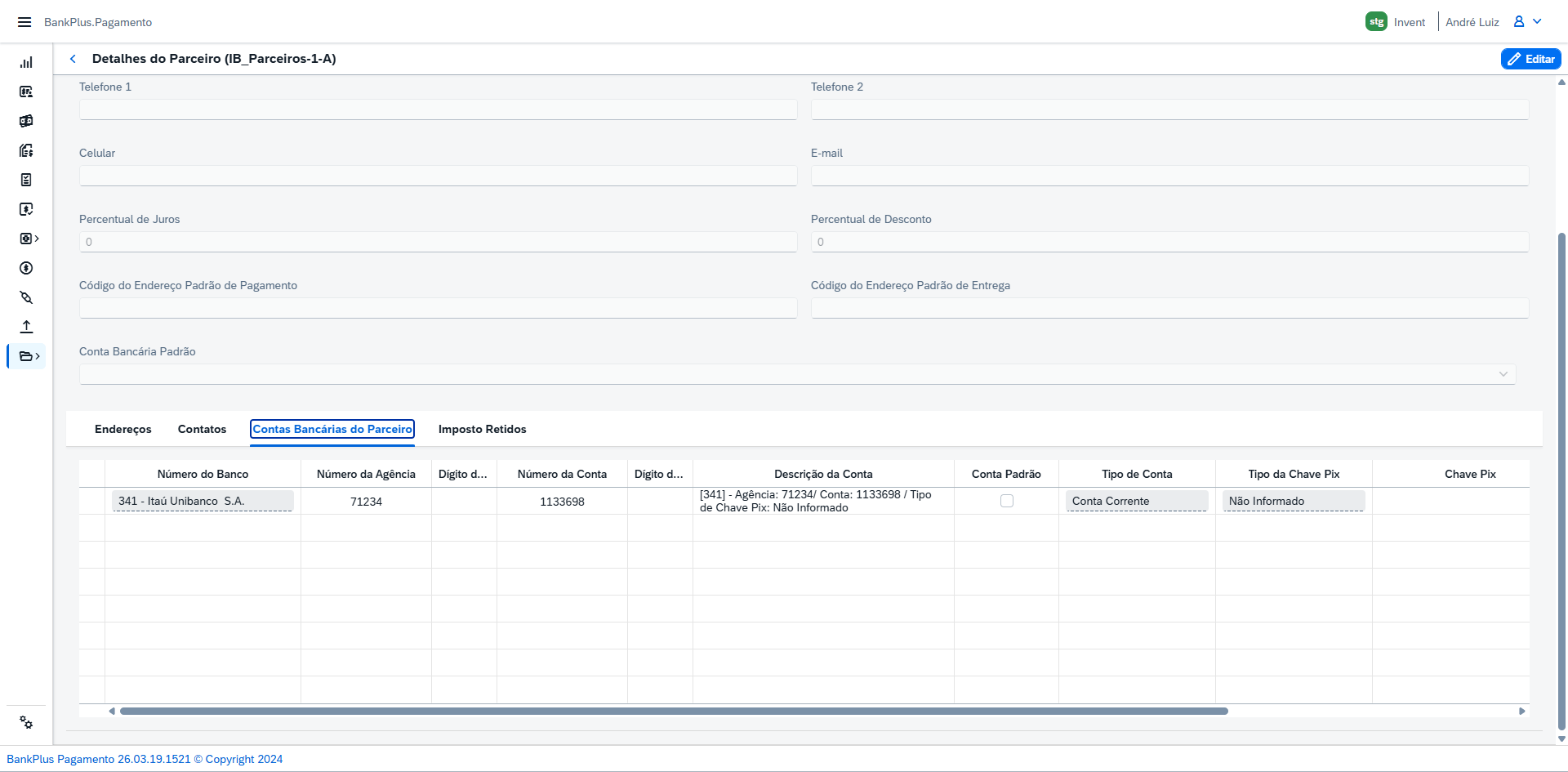Screen dimensions: 1568x772
Task: Click the bar chart dashboard sidebar icon
Action: click(x=26, y=62)
